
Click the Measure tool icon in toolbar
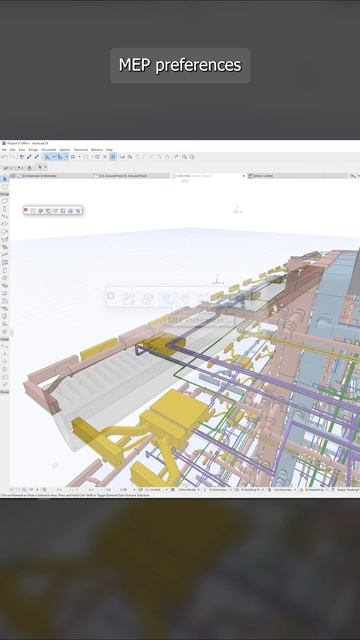coord(122,157)
